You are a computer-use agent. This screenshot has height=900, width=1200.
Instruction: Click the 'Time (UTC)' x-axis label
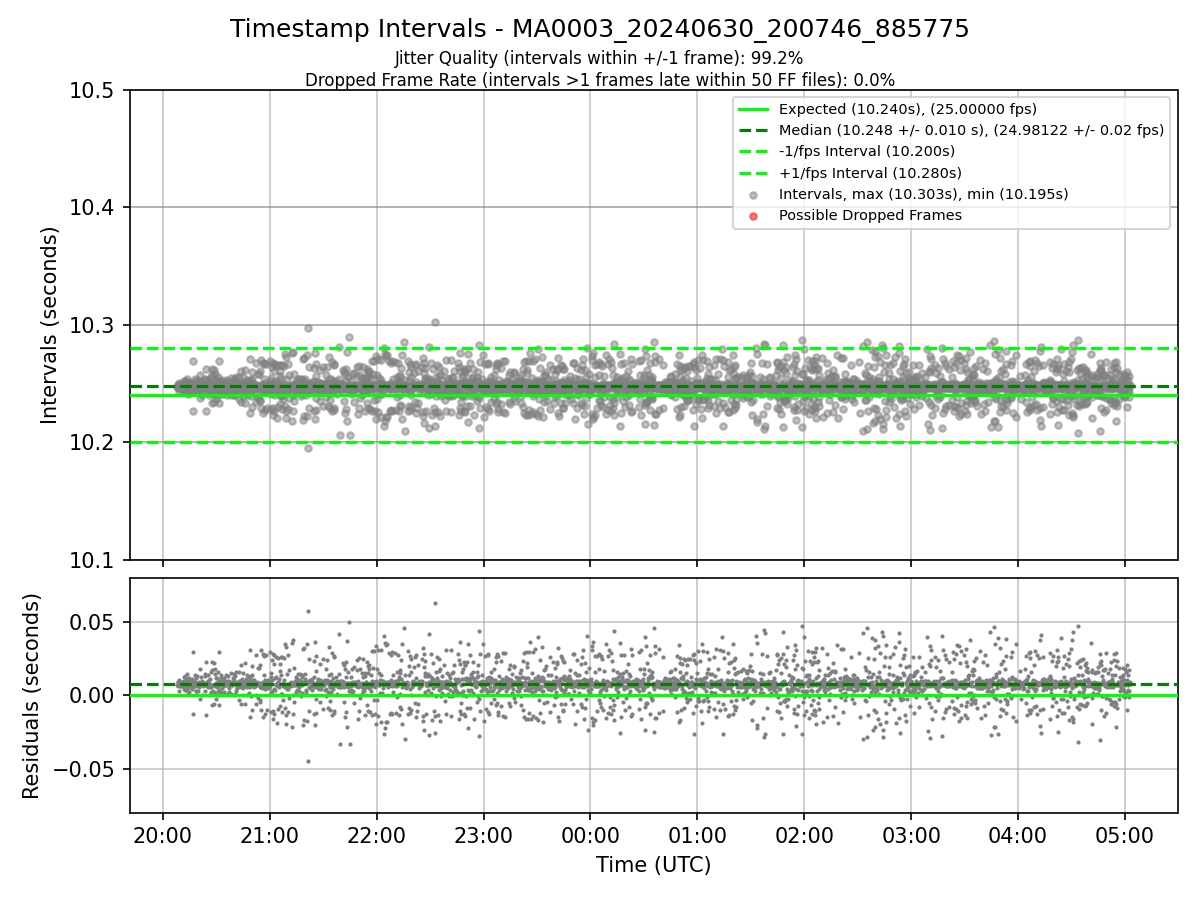653,865
